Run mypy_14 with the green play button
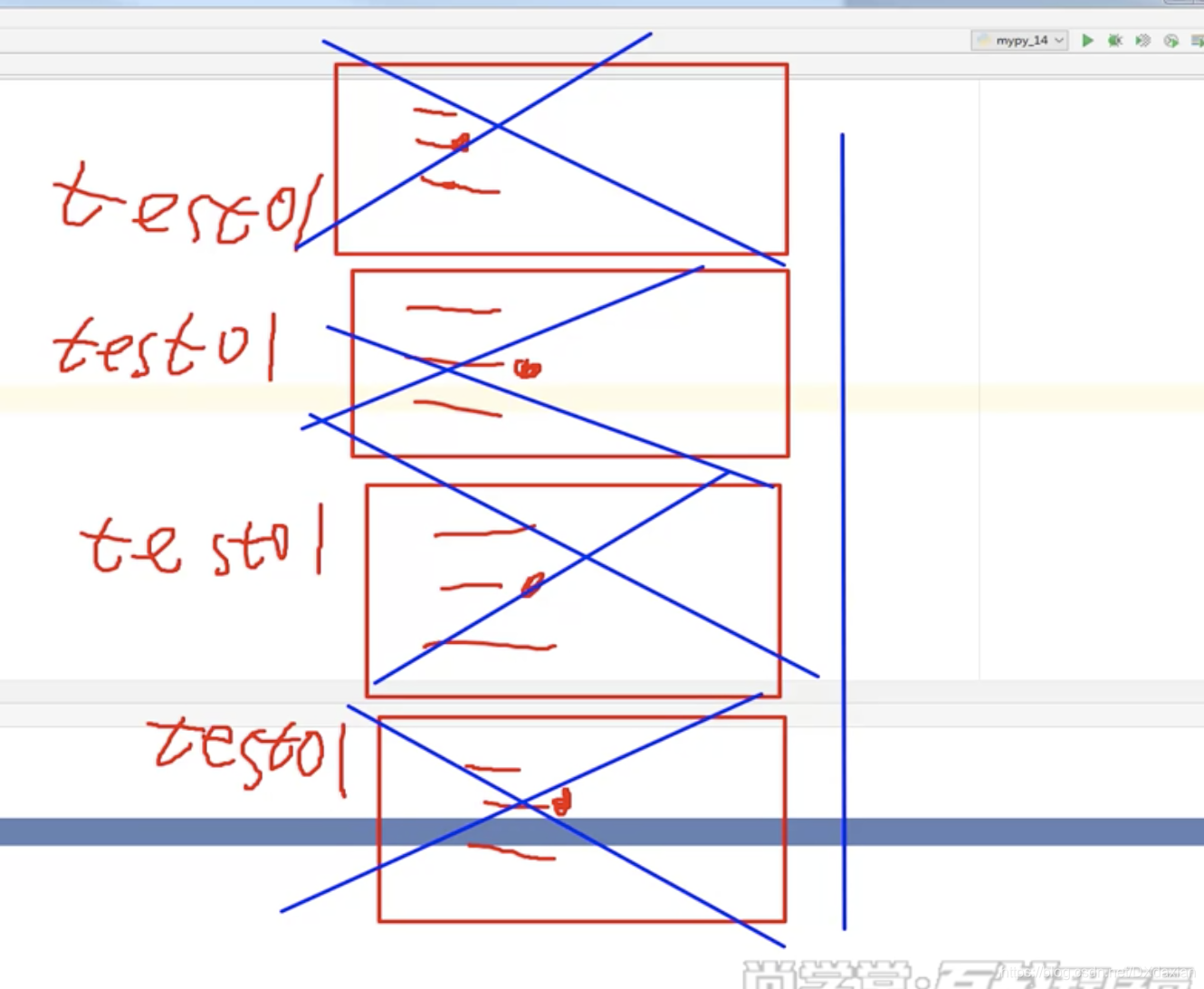The image size is (1204, 989). (x=1087, y=41)
